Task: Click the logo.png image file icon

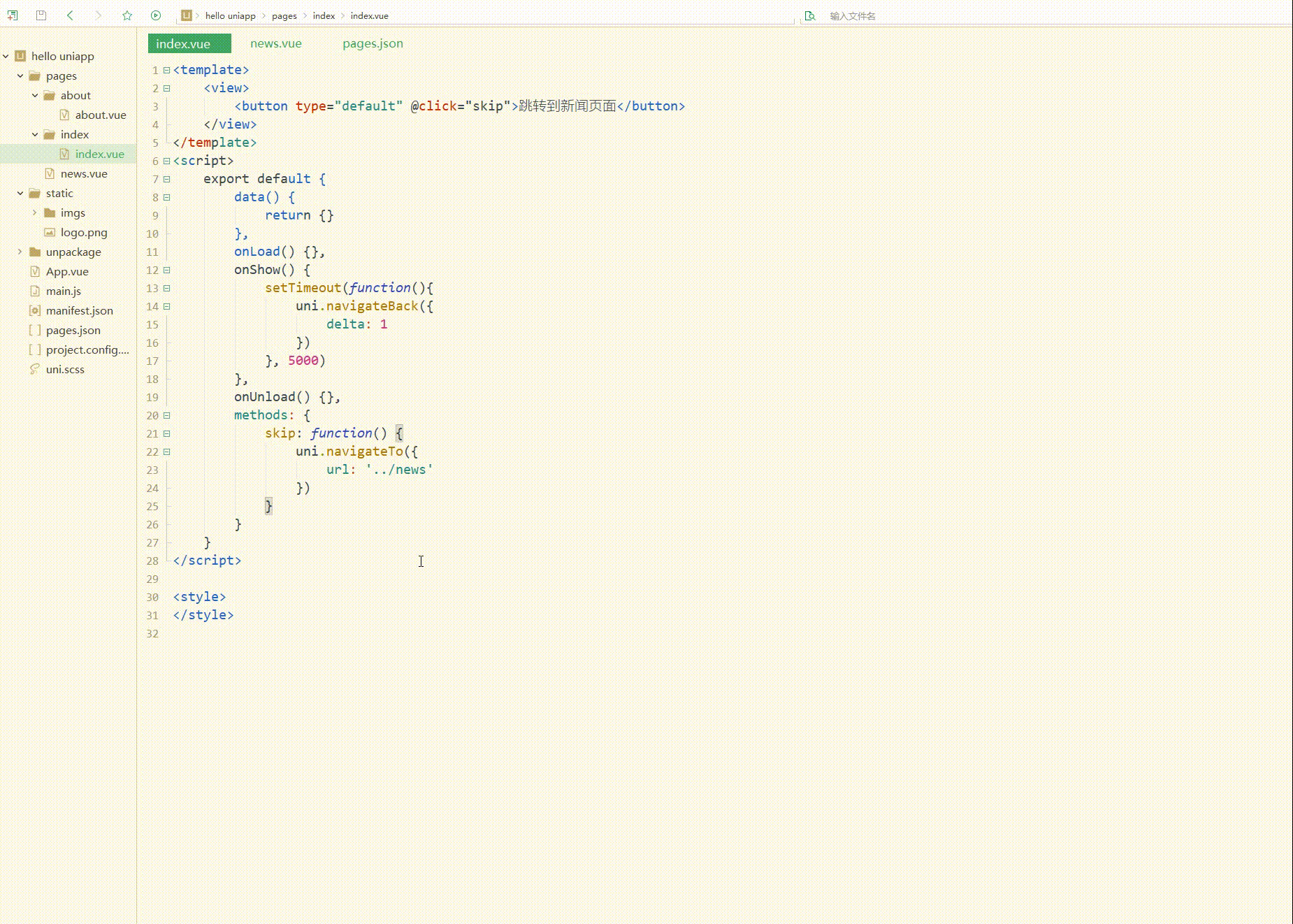Action: [50, 232]
